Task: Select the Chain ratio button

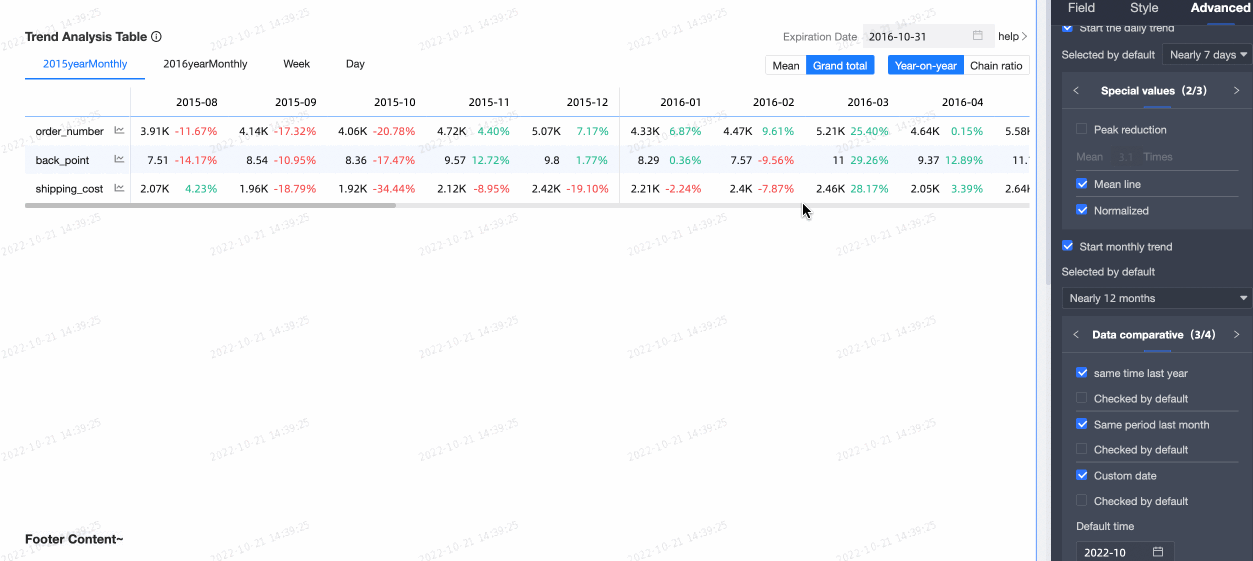Action: [x=996, y=65]
